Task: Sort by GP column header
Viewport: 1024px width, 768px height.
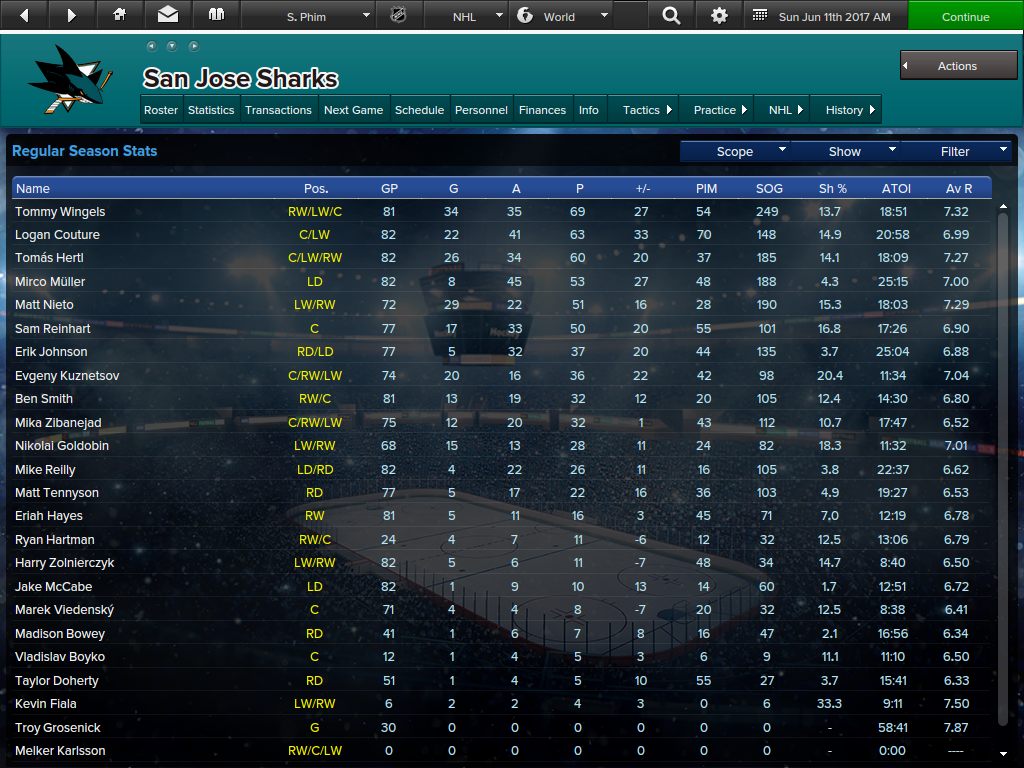Action: [389, 188]
